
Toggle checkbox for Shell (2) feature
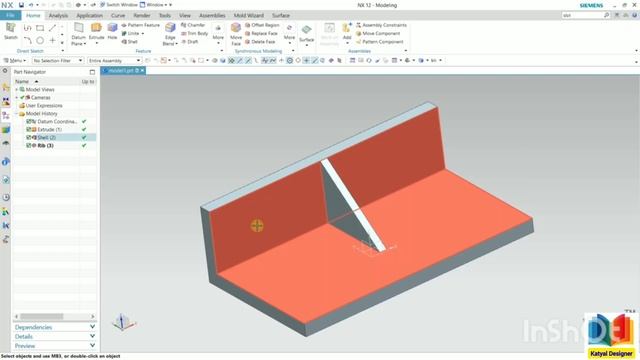29,138
